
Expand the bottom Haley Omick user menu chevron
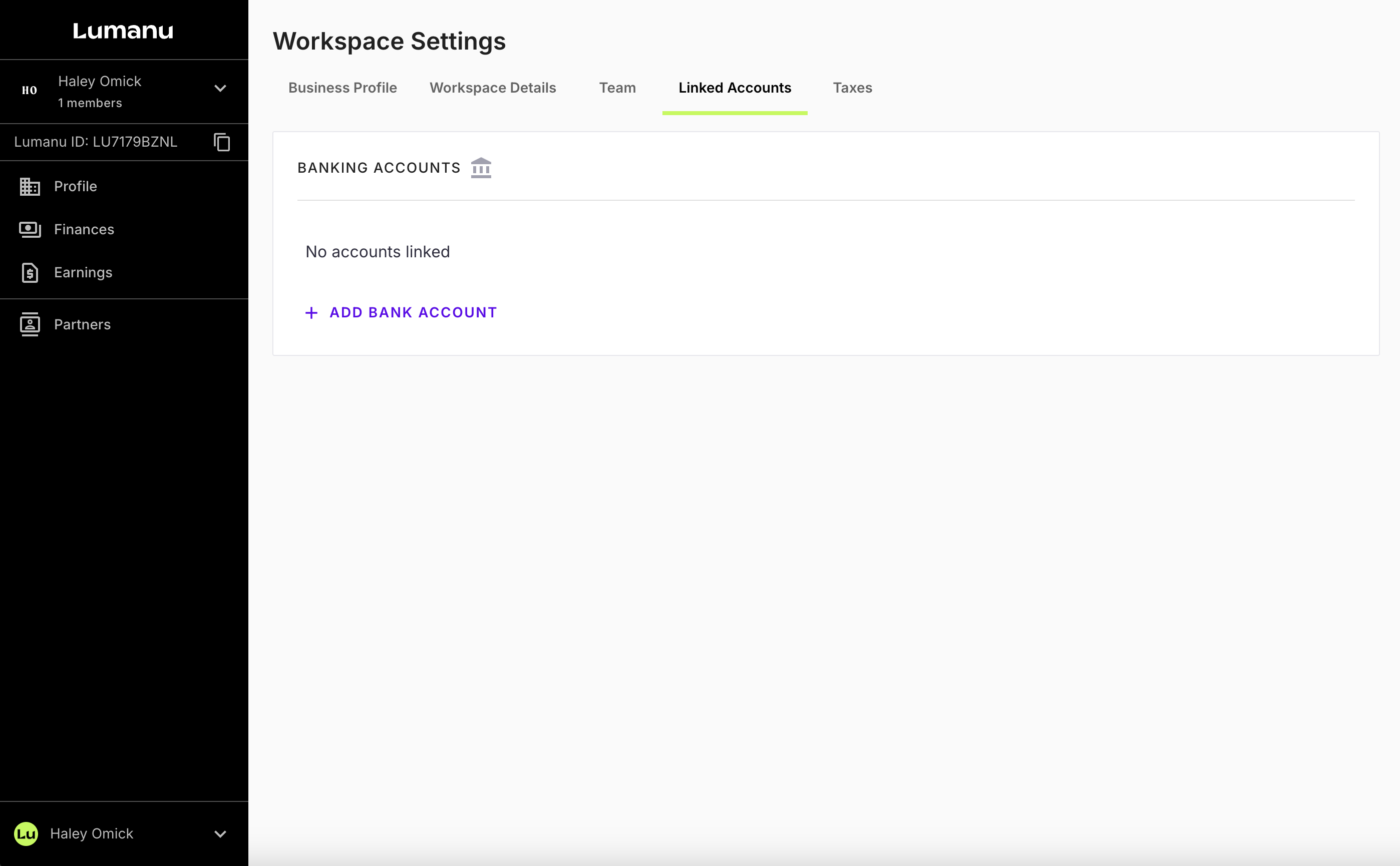point(220,834)
